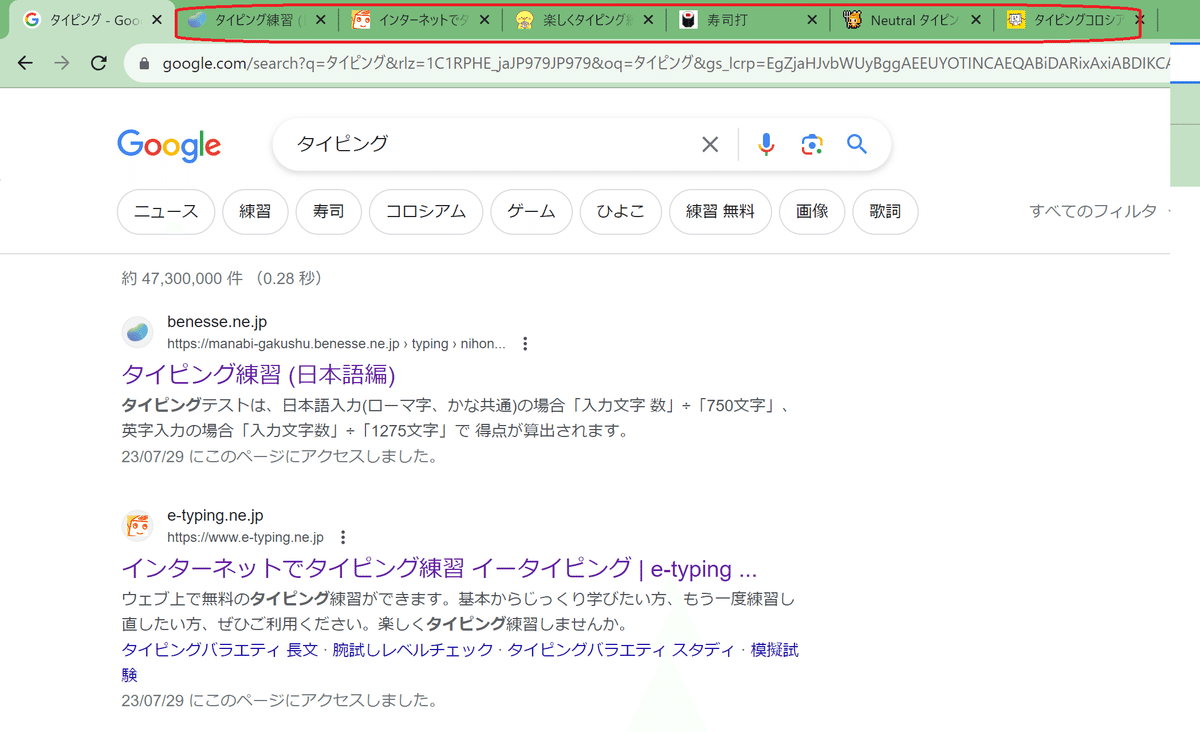Click the blue magnifier search icon
This screenshot has height=732, width=1200.
coord(857,144)
